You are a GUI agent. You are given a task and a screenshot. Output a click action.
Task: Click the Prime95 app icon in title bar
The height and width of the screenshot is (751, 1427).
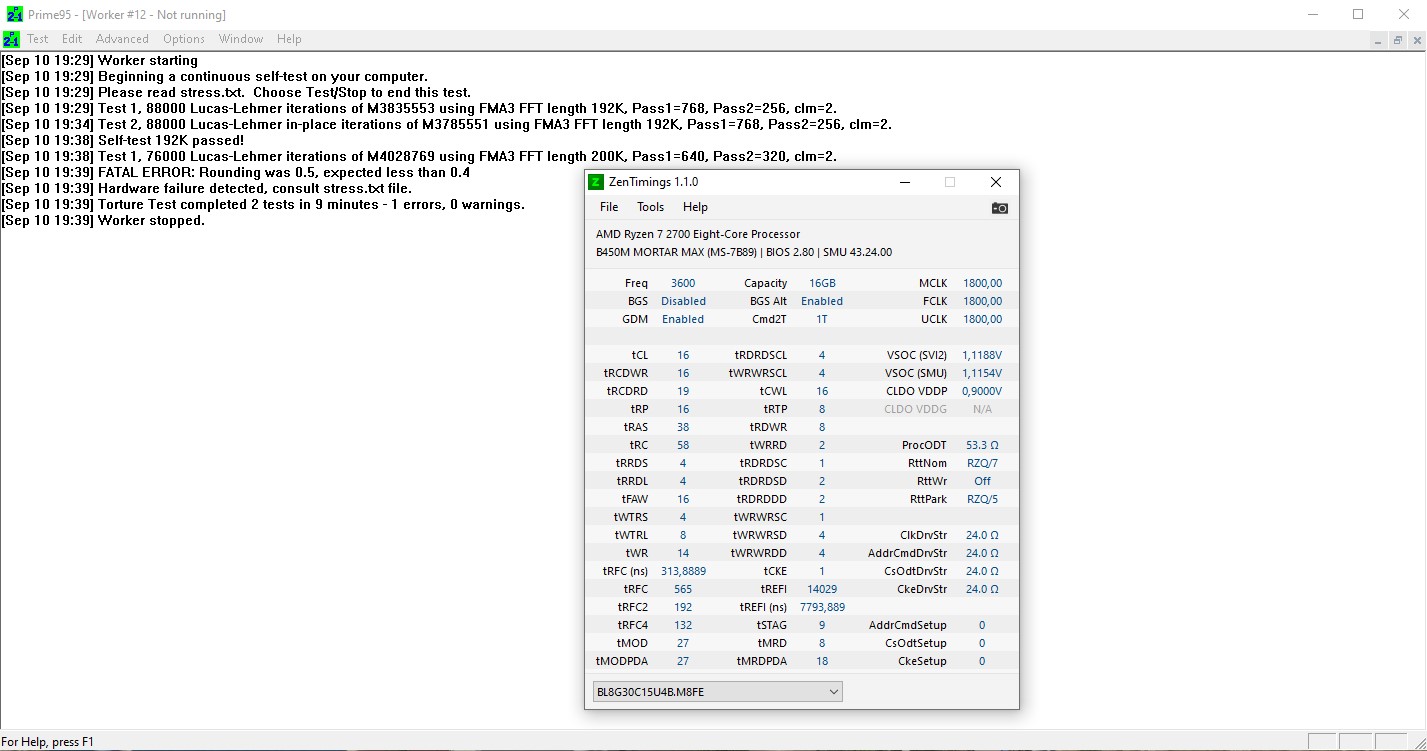pyautogui.click(x=14, y=14)
